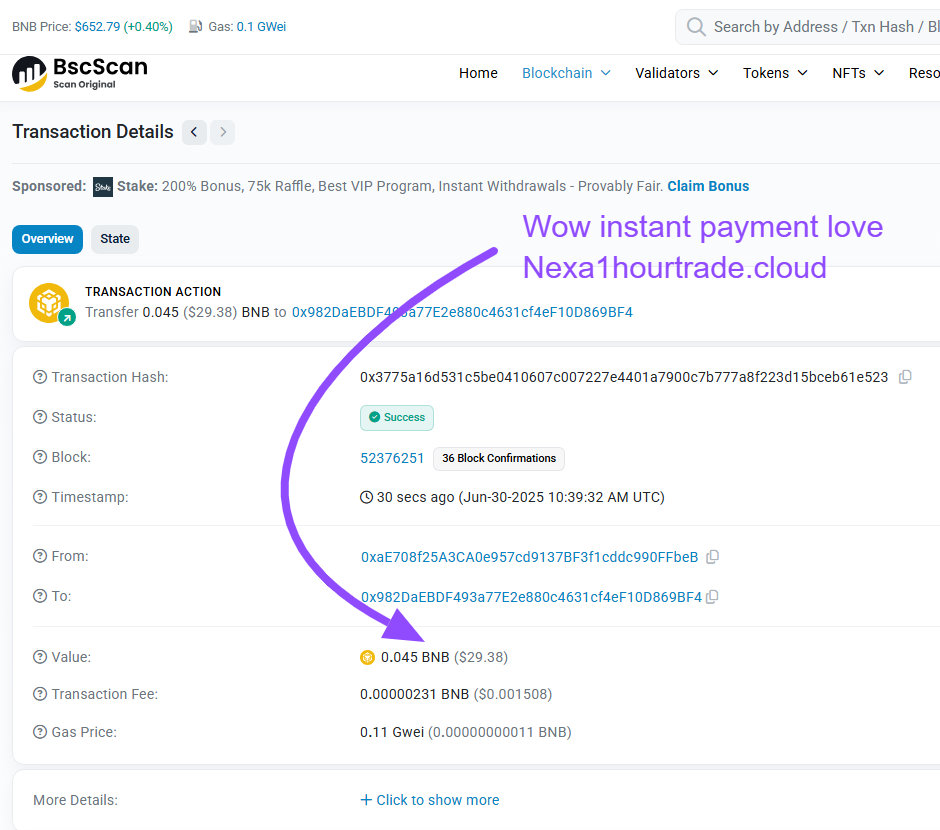Click help icon beside From

click(40, 556)
